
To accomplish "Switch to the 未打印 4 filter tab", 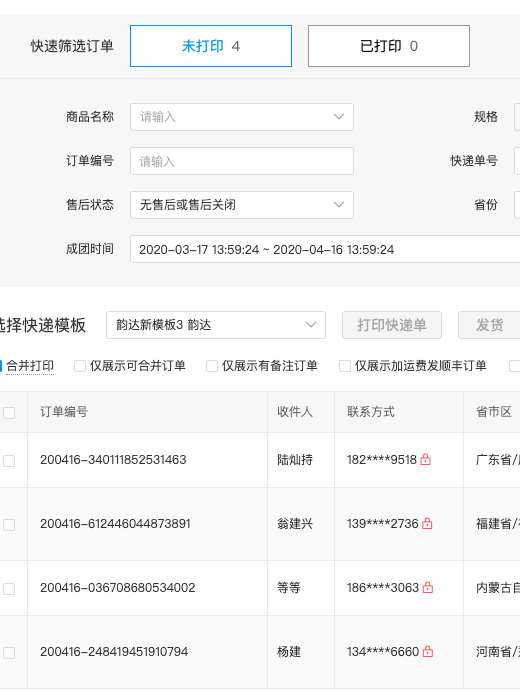I will click(x=211, y=46).
